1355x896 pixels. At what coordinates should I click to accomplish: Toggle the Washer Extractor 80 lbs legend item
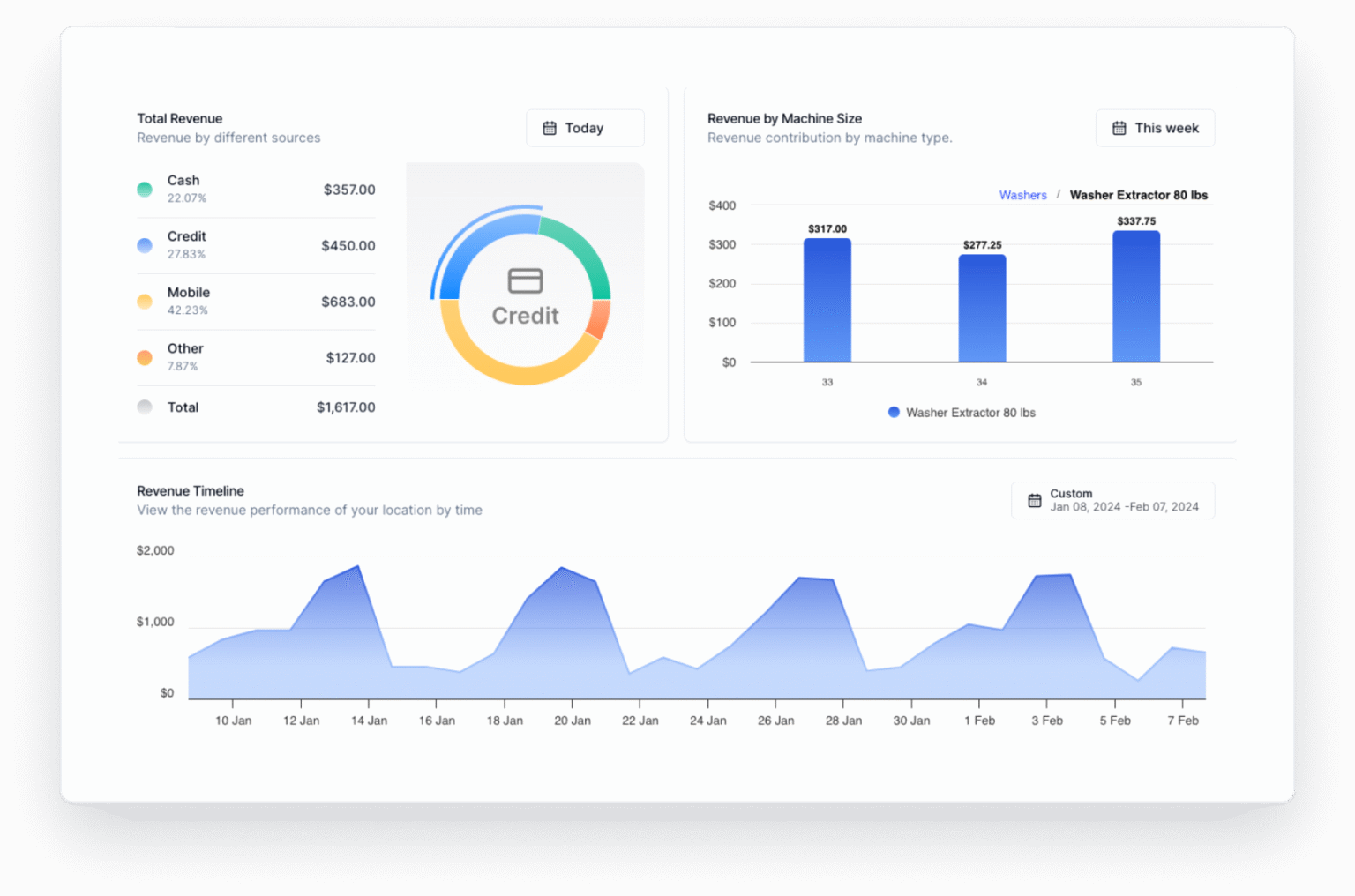tap(962, 412)
